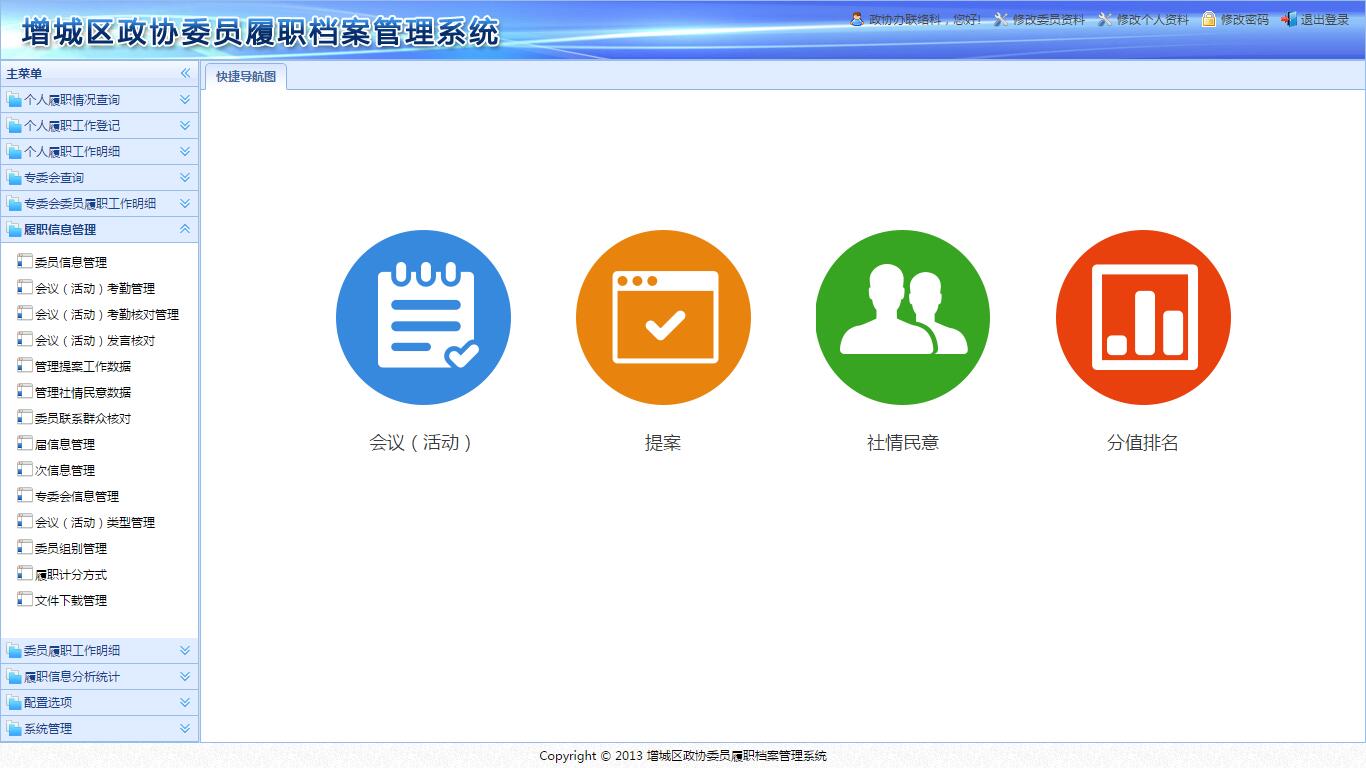Viewport: 1366px width, 768px height.
Task: Expand the 配置选项 section
Action: point(100,702)
